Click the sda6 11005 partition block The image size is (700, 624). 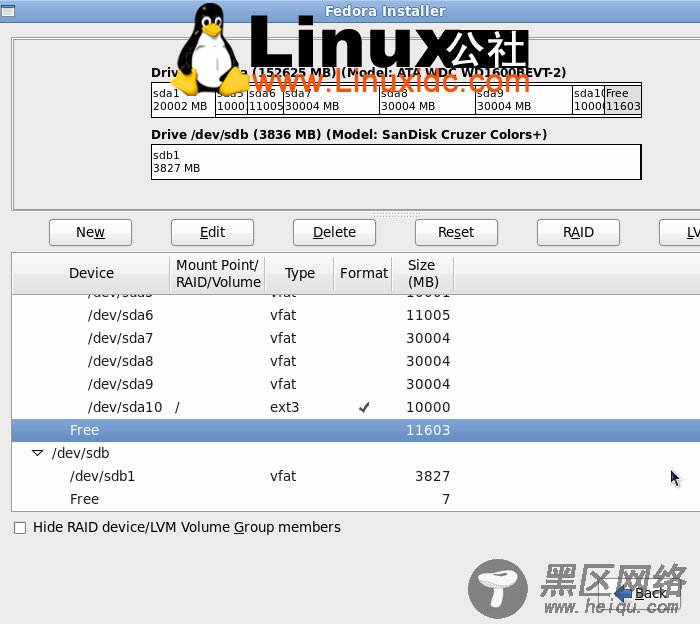266,100
